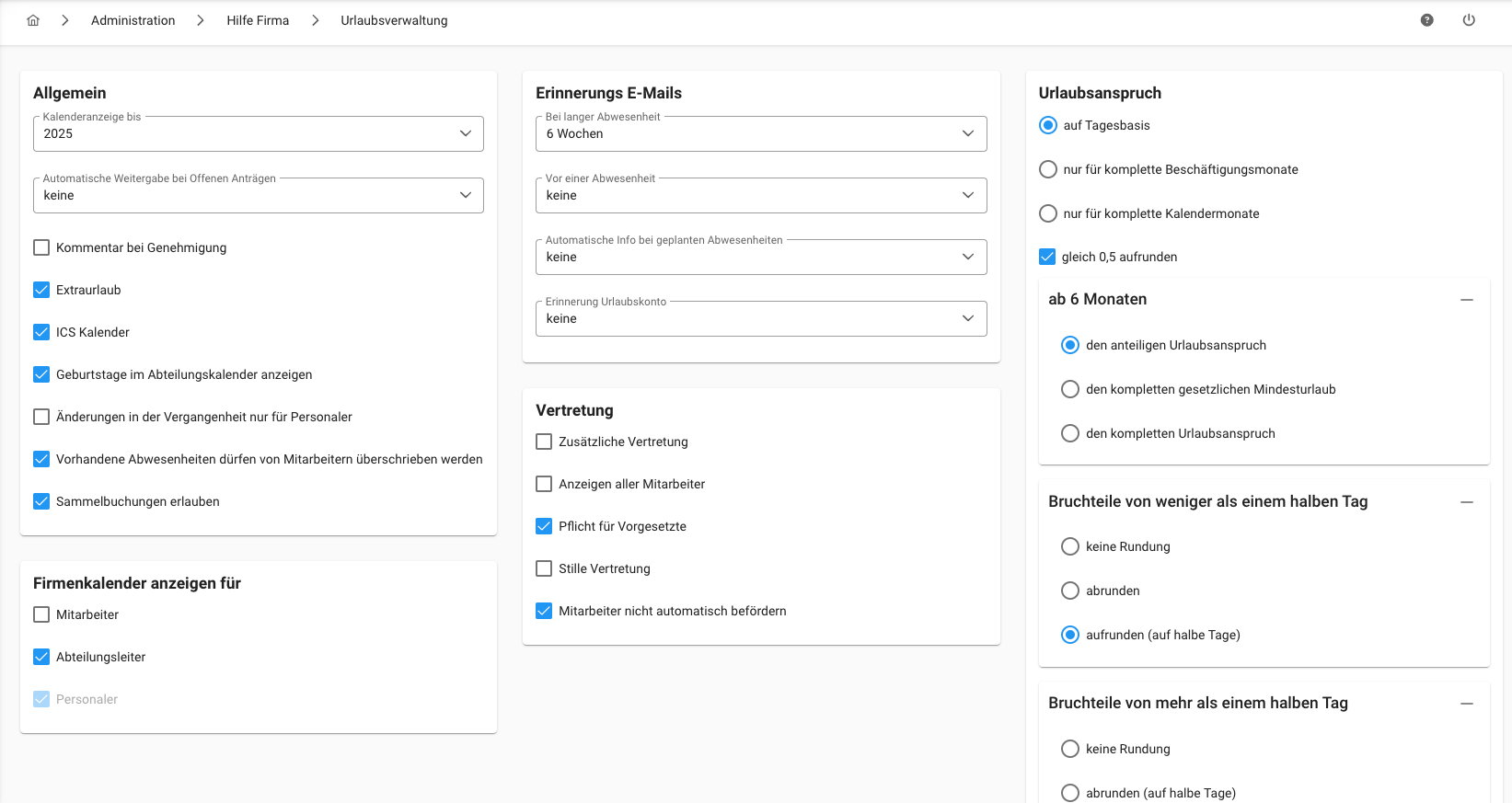
Task: Collapse the 'ab 6 Monaten' section
Action: [x=1466, y=300]
